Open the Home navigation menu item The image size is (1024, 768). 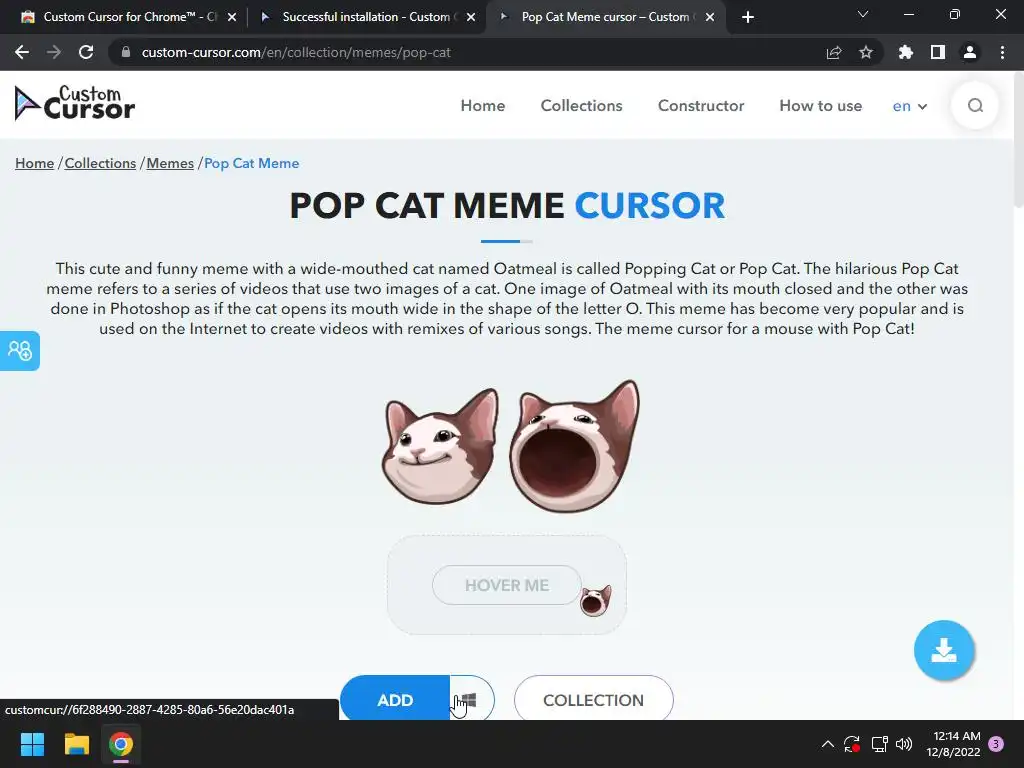pos(483,106)
